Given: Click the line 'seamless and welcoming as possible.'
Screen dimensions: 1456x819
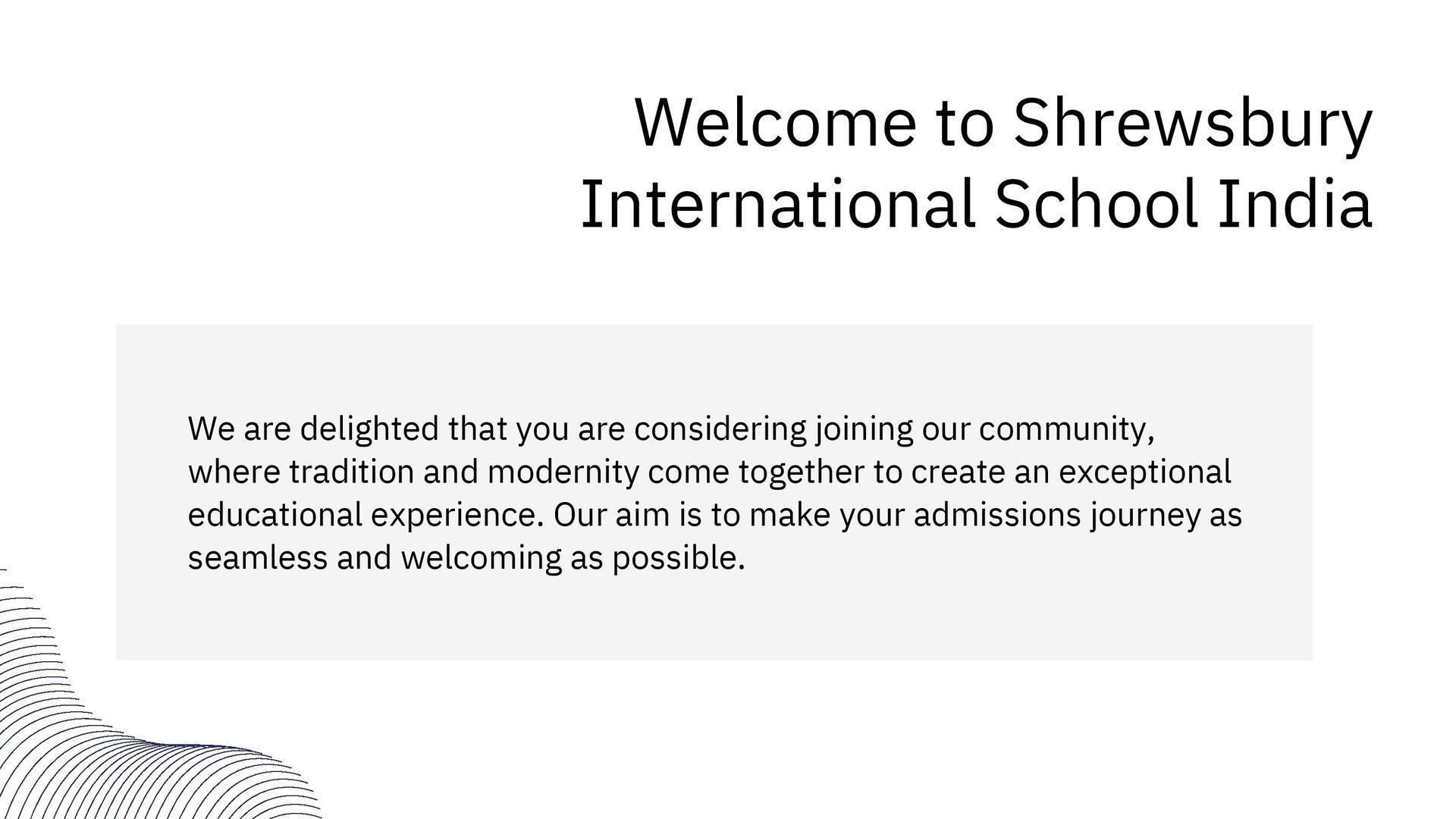Looking at the screenshot, I should [x=466, y=560].
